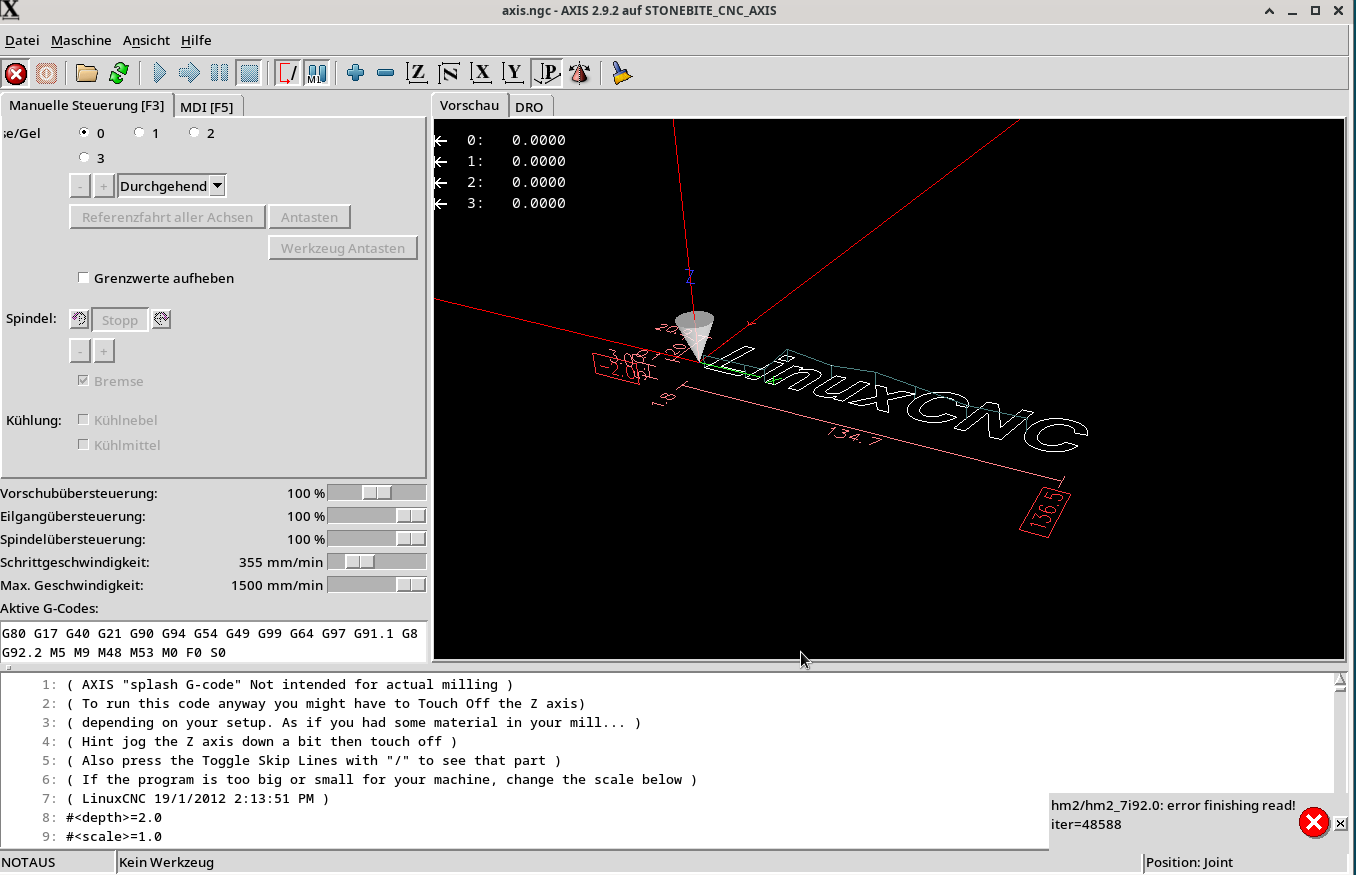This screenshot has height=875, width=1356.
Task: Open the Datei menu
Action: tap(22, 40)
